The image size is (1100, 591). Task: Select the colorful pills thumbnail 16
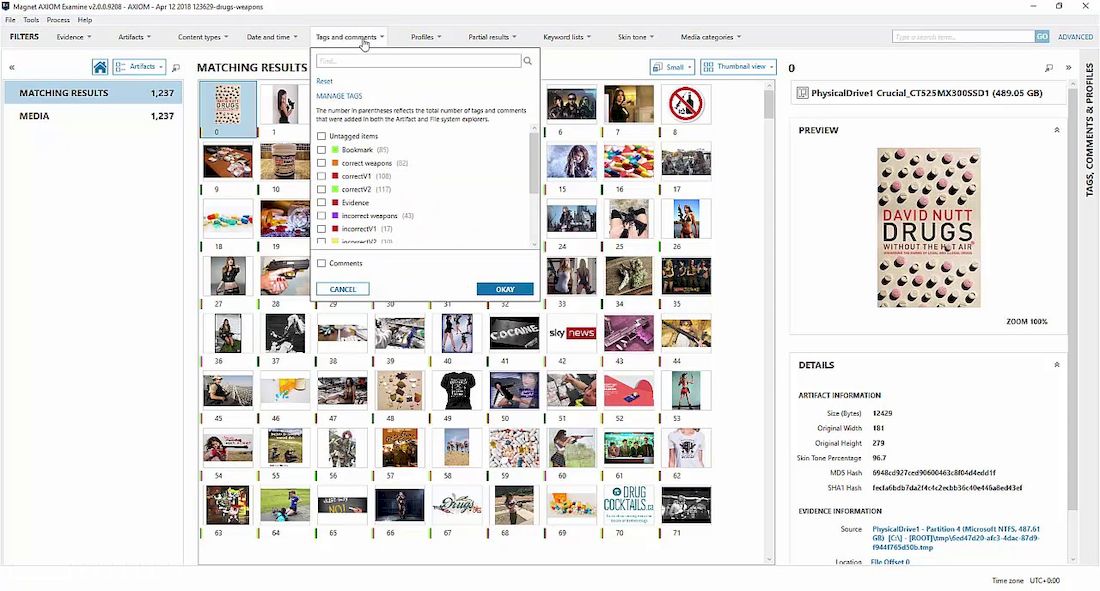pos(629,161)
